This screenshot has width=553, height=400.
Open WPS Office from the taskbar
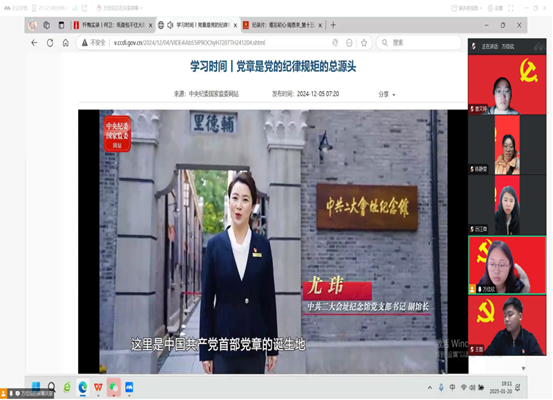tap(98, 387)
